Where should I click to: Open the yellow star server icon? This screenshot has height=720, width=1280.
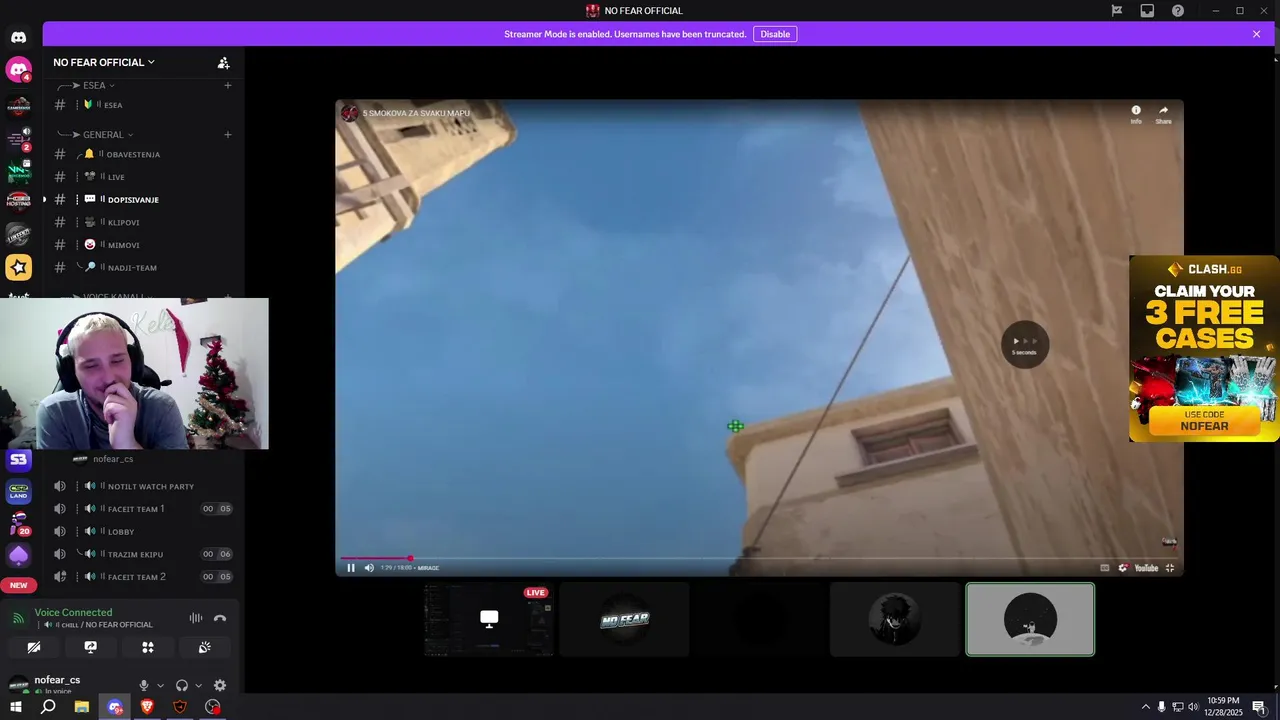18,267
